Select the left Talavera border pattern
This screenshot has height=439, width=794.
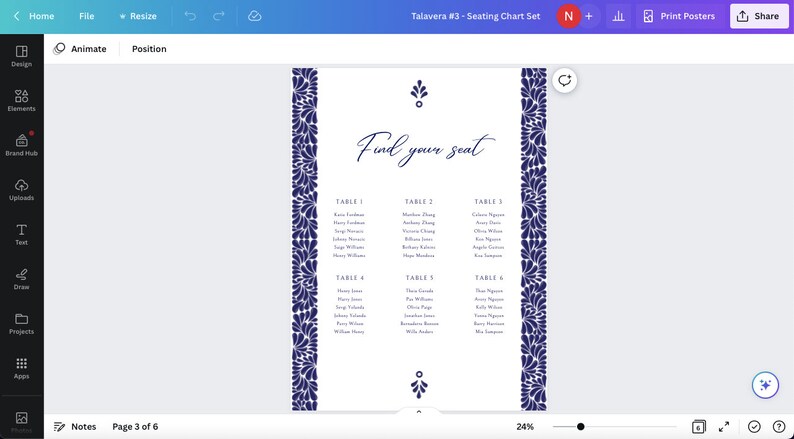coord(304,239)
